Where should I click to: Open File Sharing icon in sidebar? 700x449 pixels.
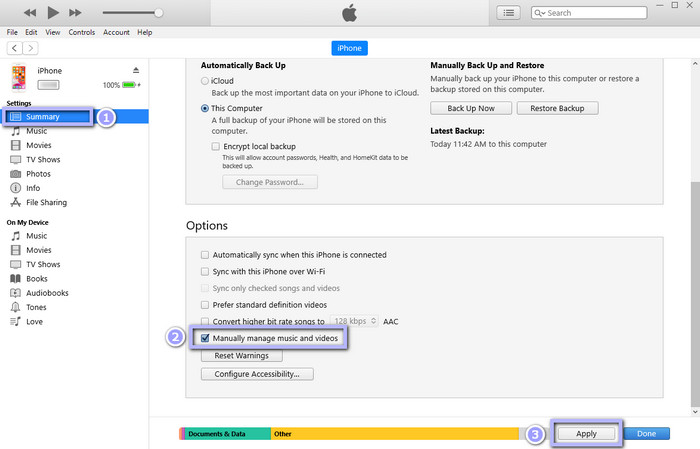(x=16, y=202)
